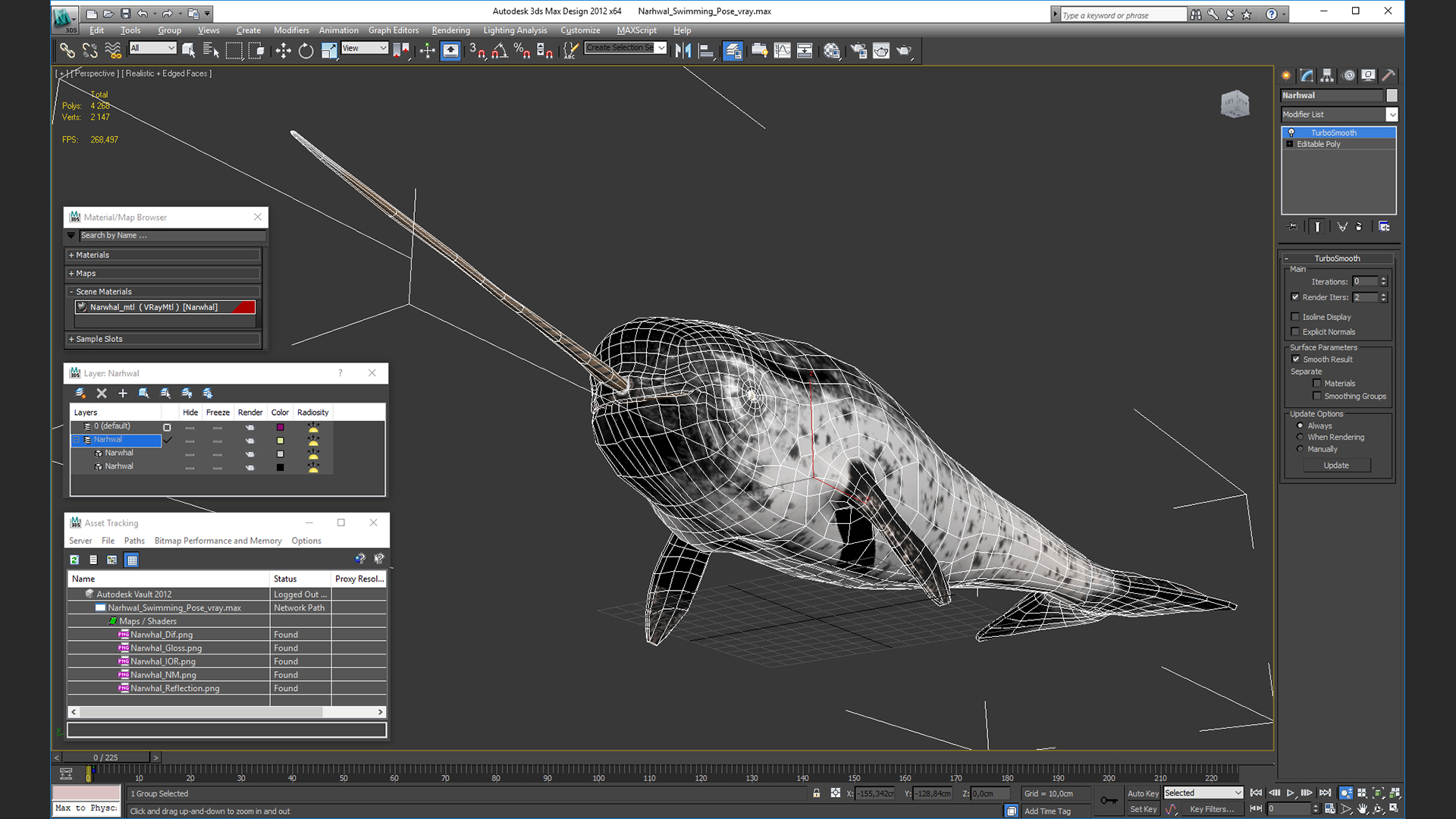Viewport: 1456px width, 819px height.
Task: Click the Key Filters button
Action: 1212,809
